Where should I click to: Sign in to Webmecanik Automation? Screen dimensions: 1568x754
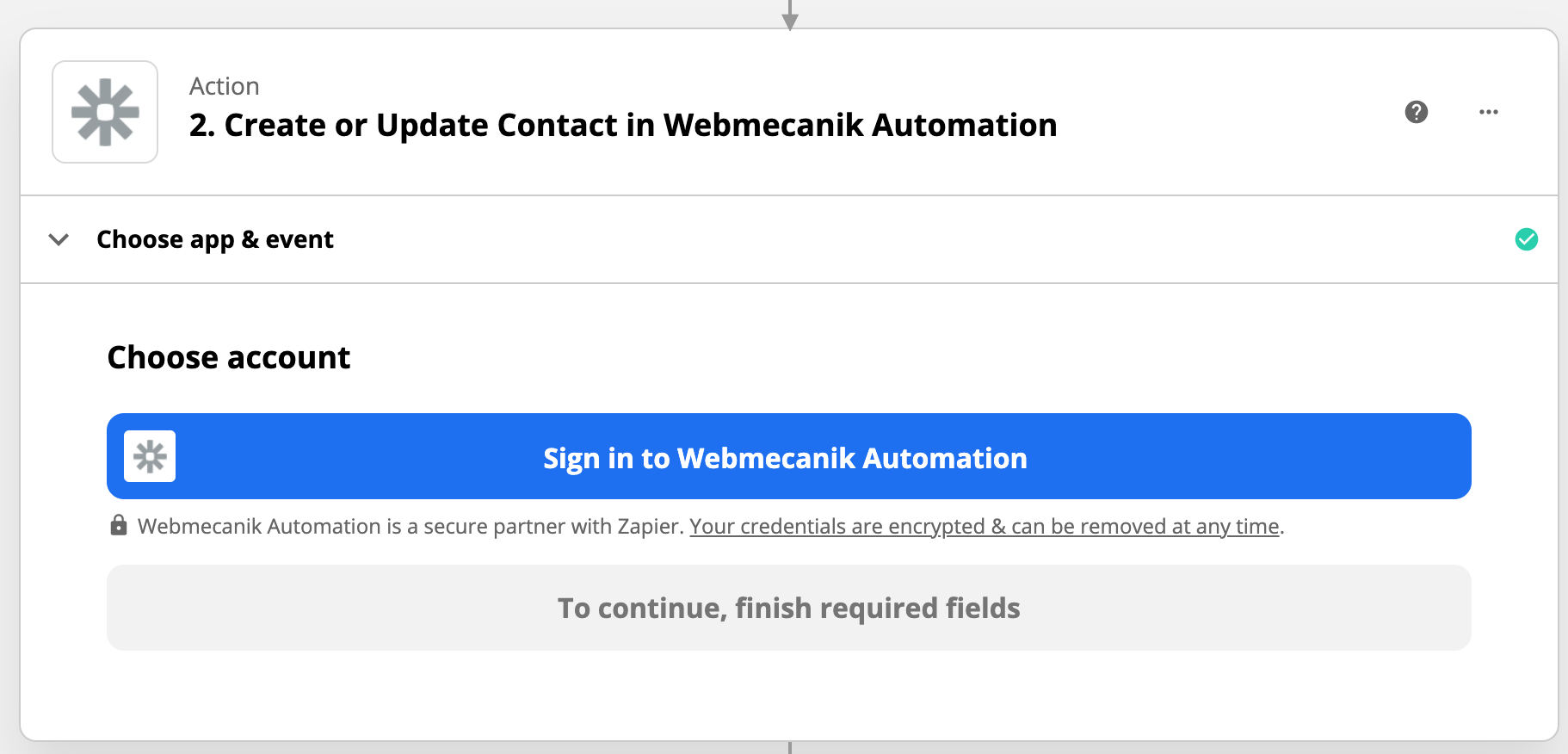[x=789, y=456]
